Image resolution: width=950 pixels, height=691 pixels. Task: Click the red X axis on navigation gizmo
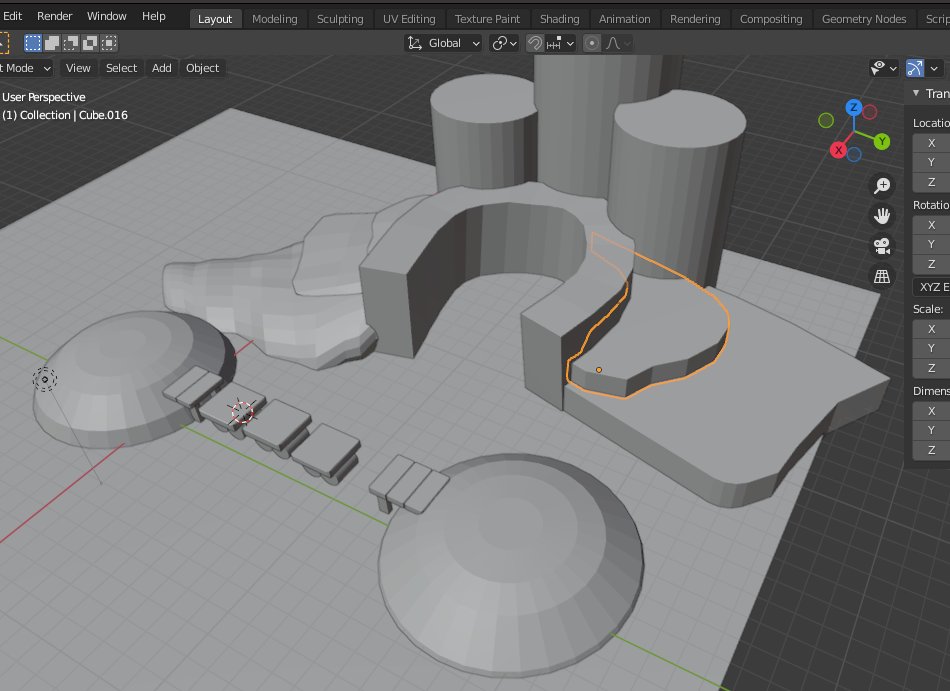838,150
